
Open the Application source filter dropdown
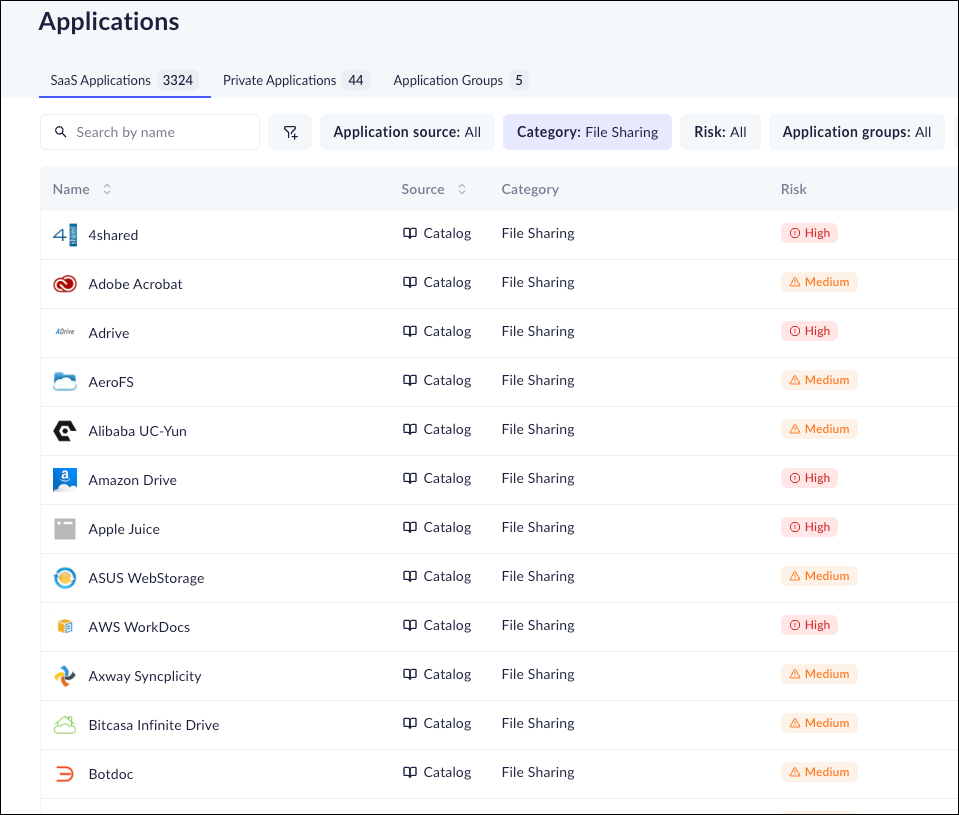407,132
